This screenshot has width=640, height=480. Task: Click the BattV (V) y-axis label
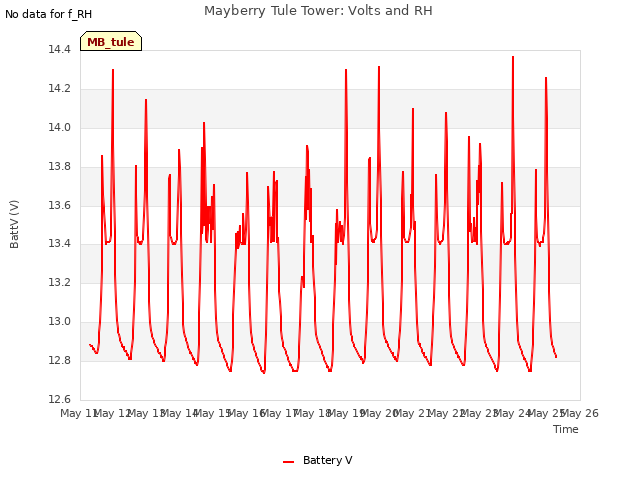[14, 224]
